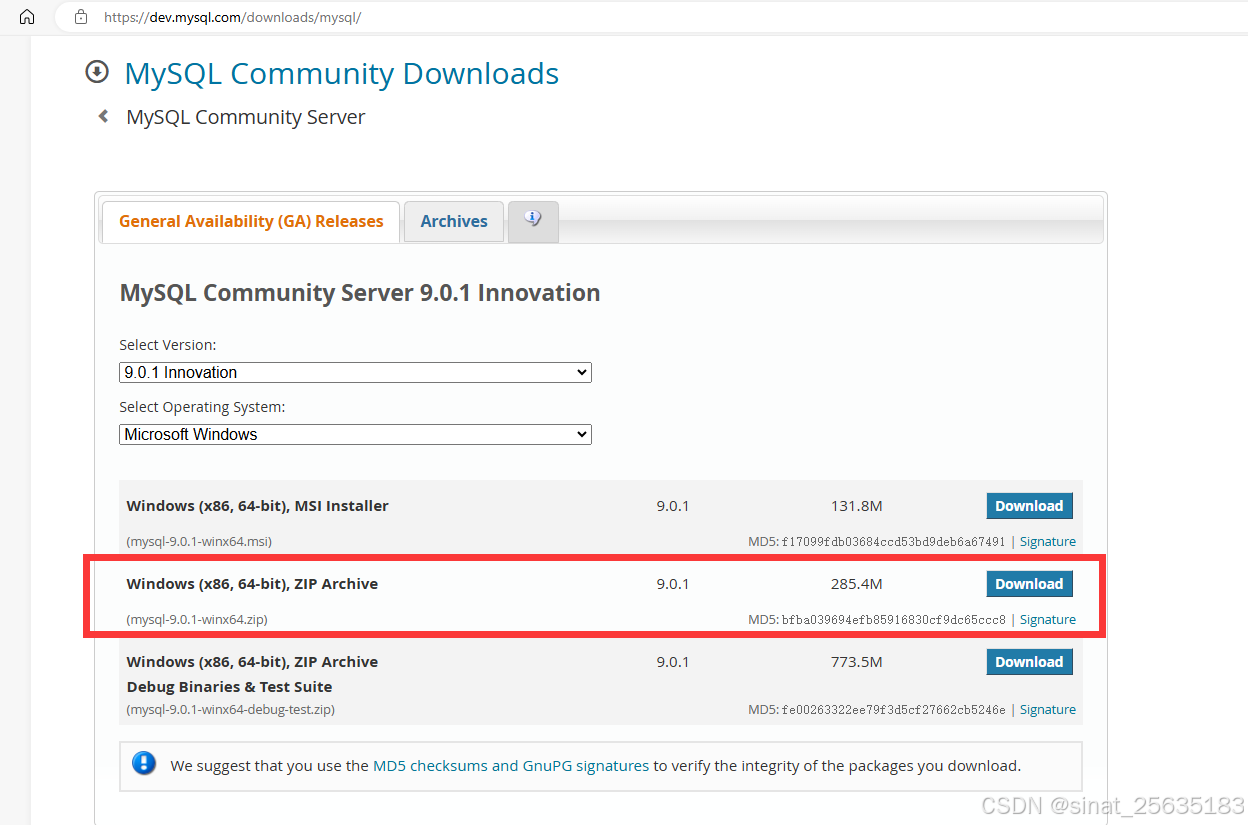The width and height of the screenshot is (1248, 825).
Task: Click the MD5 hash f17099fdb03684ccd53bd9deb6a67491
Action: point(894,541)
